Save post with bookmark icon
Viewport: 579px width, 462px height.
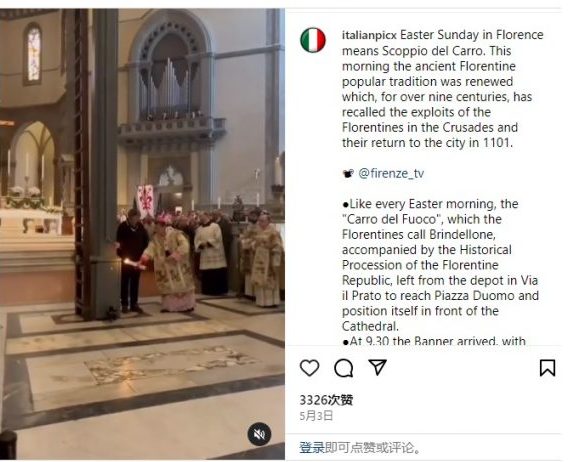(x=547, y=368)
